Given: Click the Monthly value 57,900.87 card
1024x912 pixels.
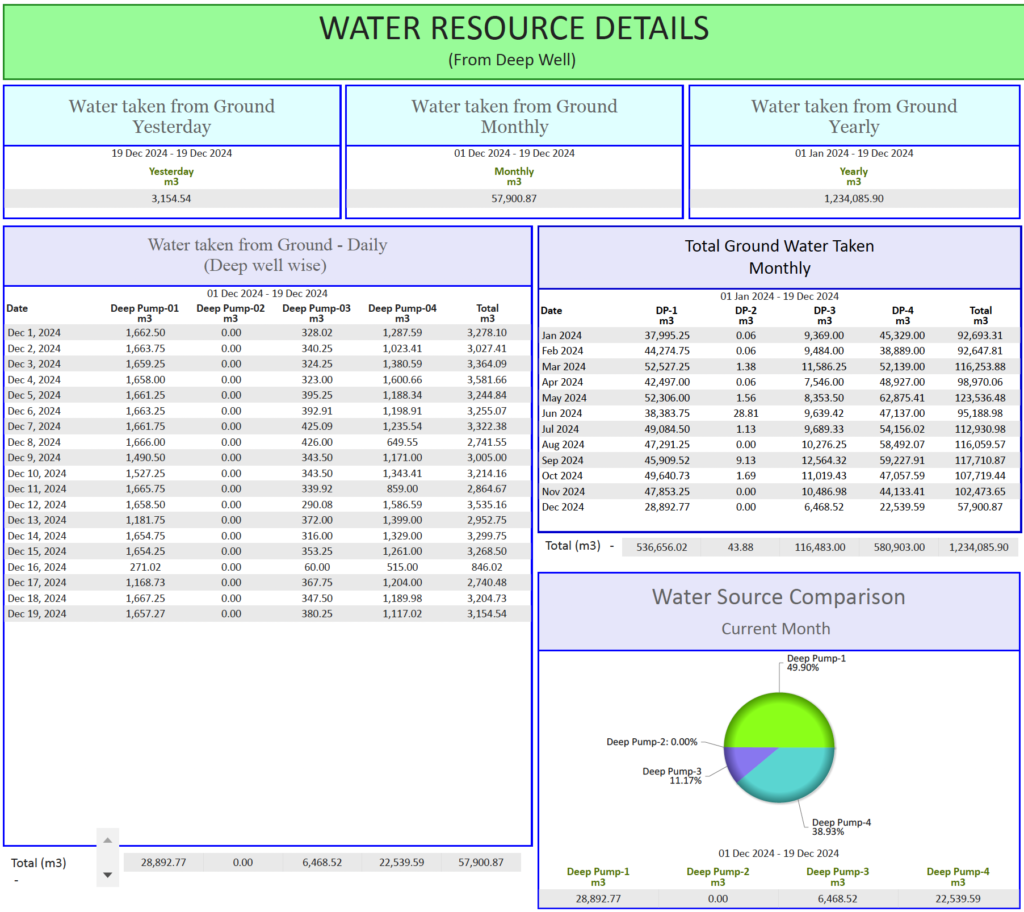Looking at the screenshot, I should pyautogui.click(x=514, y=198).
